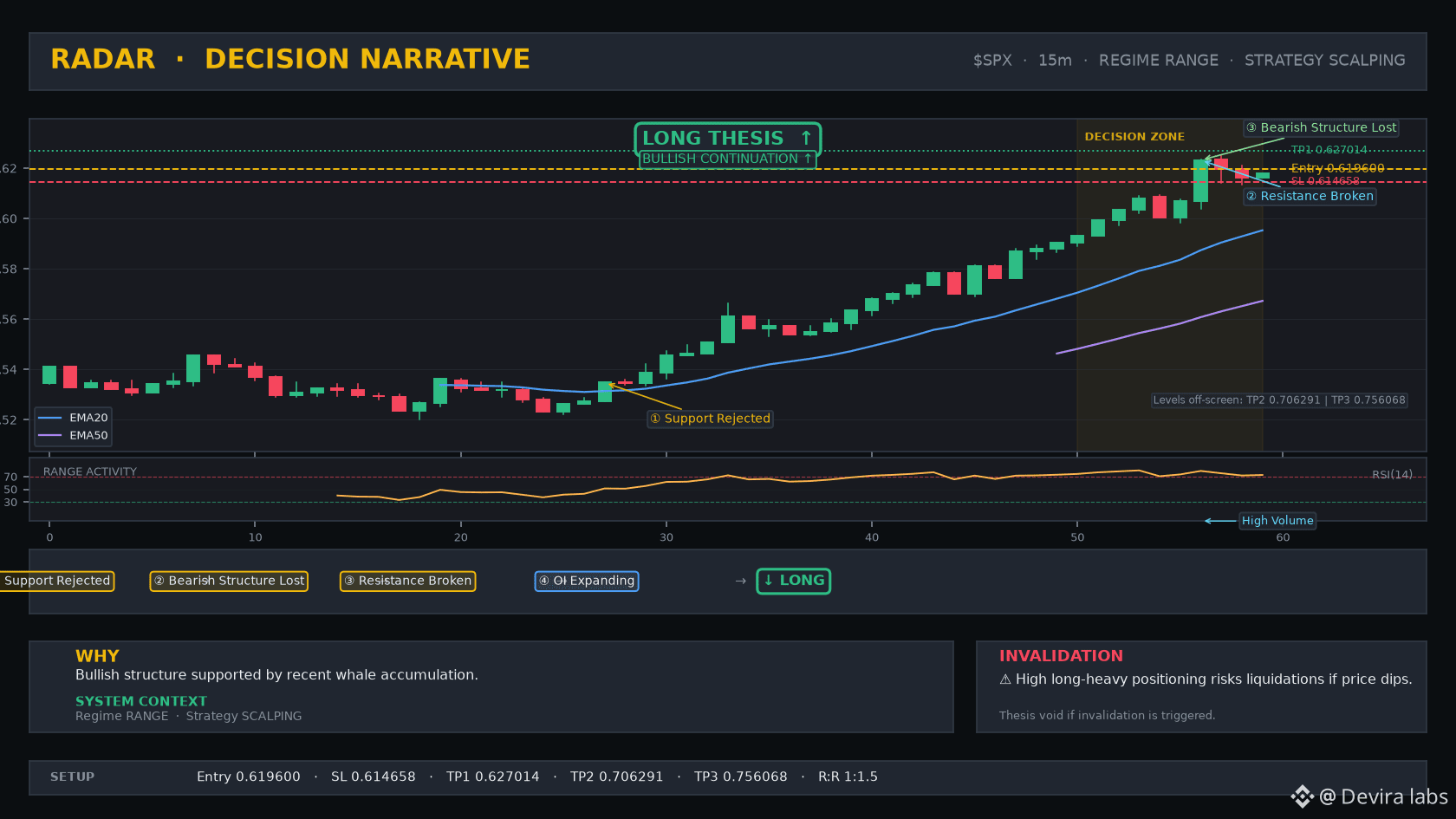Screen dimensions: 1456x819
Task: Click the EMA20 blue legend swatch
Action: point(50,418)
